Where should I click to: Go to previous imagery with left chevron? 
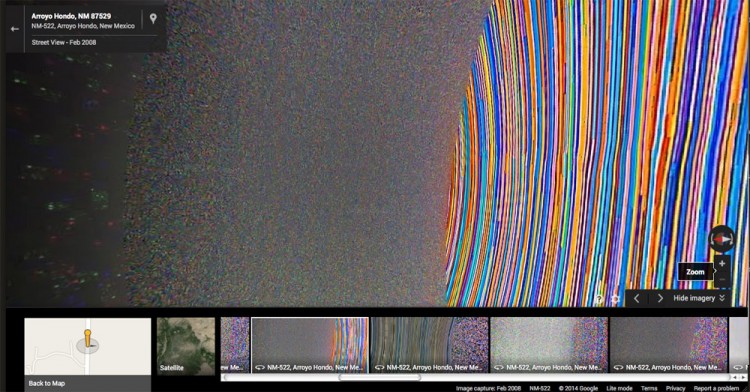(637, 298)
